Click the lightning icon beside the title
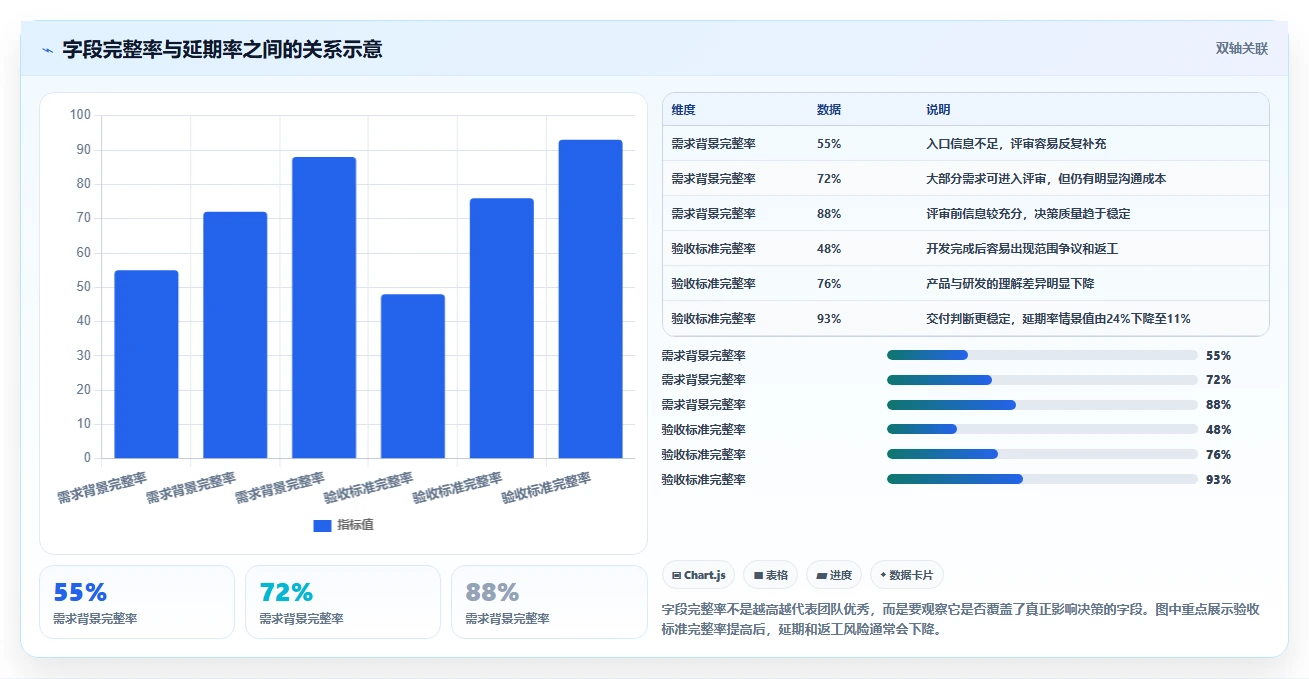The height and width of the screenshot is (679, 1309). 47,49
